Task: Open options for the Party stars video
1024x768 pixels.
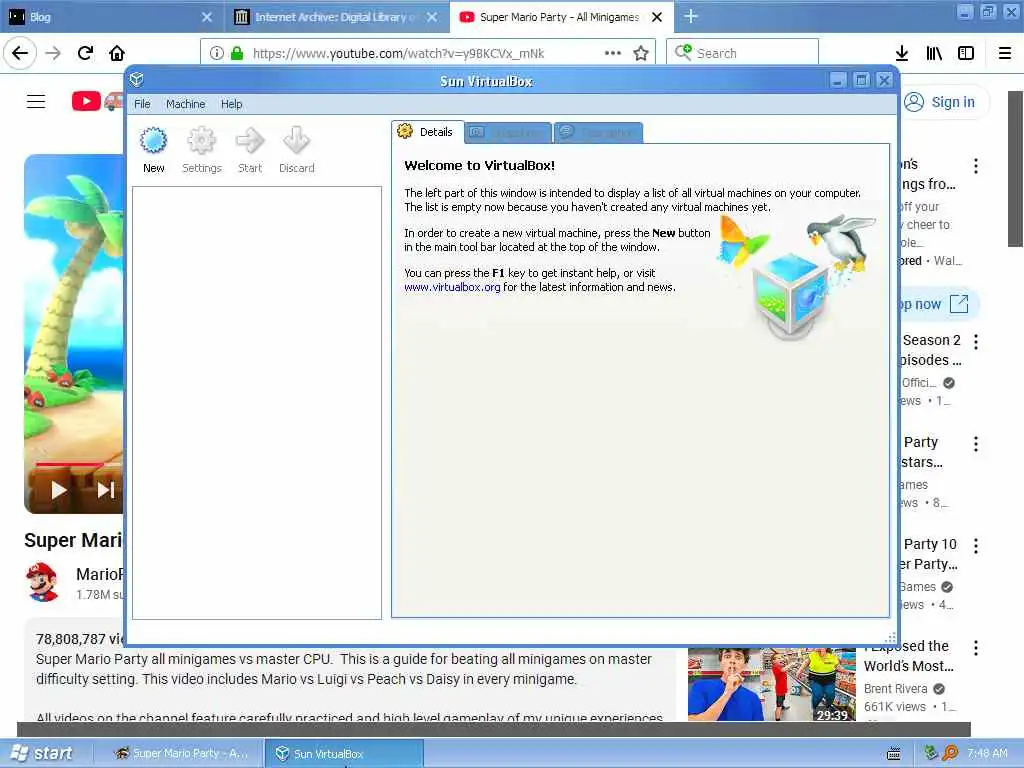Action: coord(976,444)
